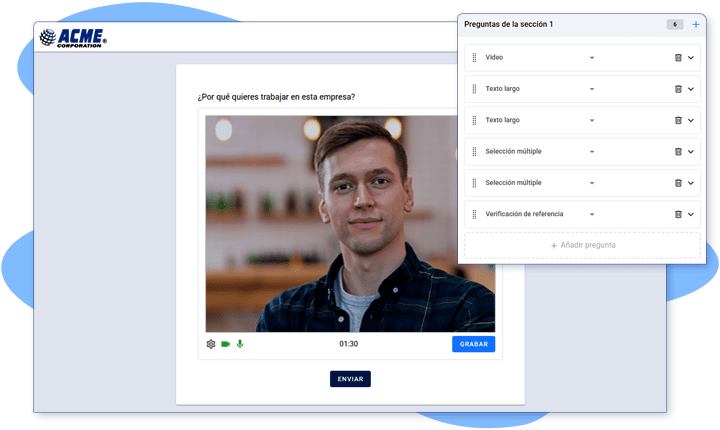Click the blue plus icon in panel header
The height and width of the screenshot is (430, 720).
click(x=696, y=24)
